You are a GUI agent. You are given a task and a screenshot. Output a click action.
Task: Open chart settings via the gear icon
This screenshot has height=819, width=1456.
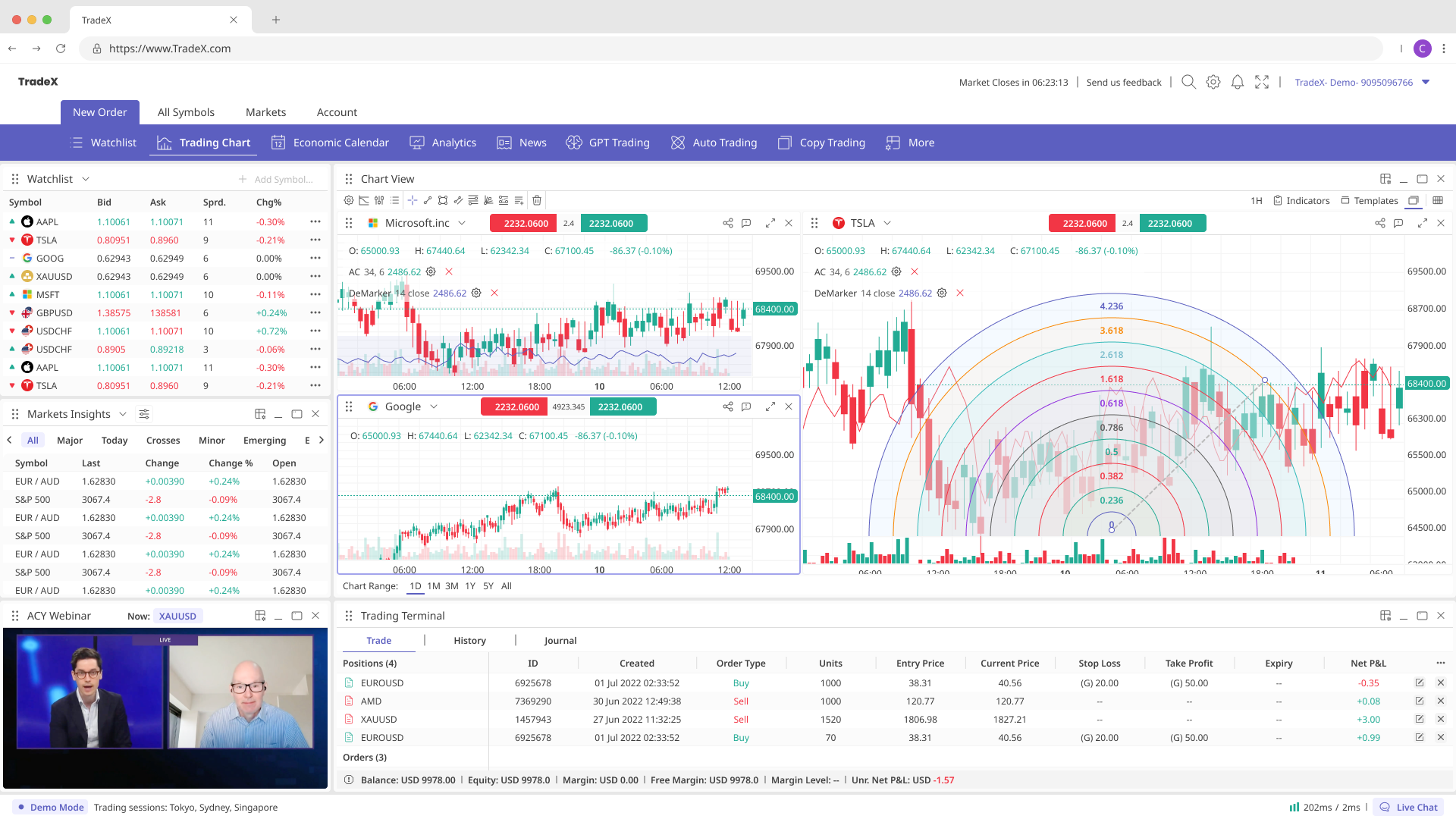[349, 200]
